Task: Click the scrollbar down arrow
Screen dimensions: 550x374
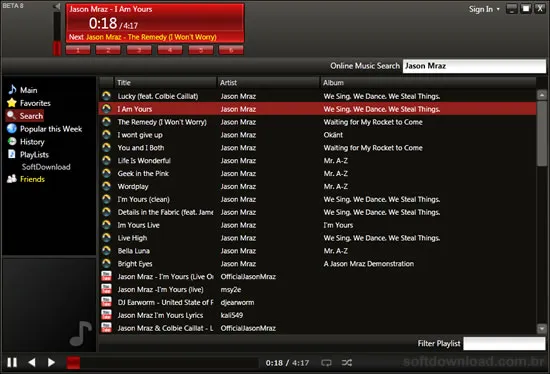Action: [542, 329]
